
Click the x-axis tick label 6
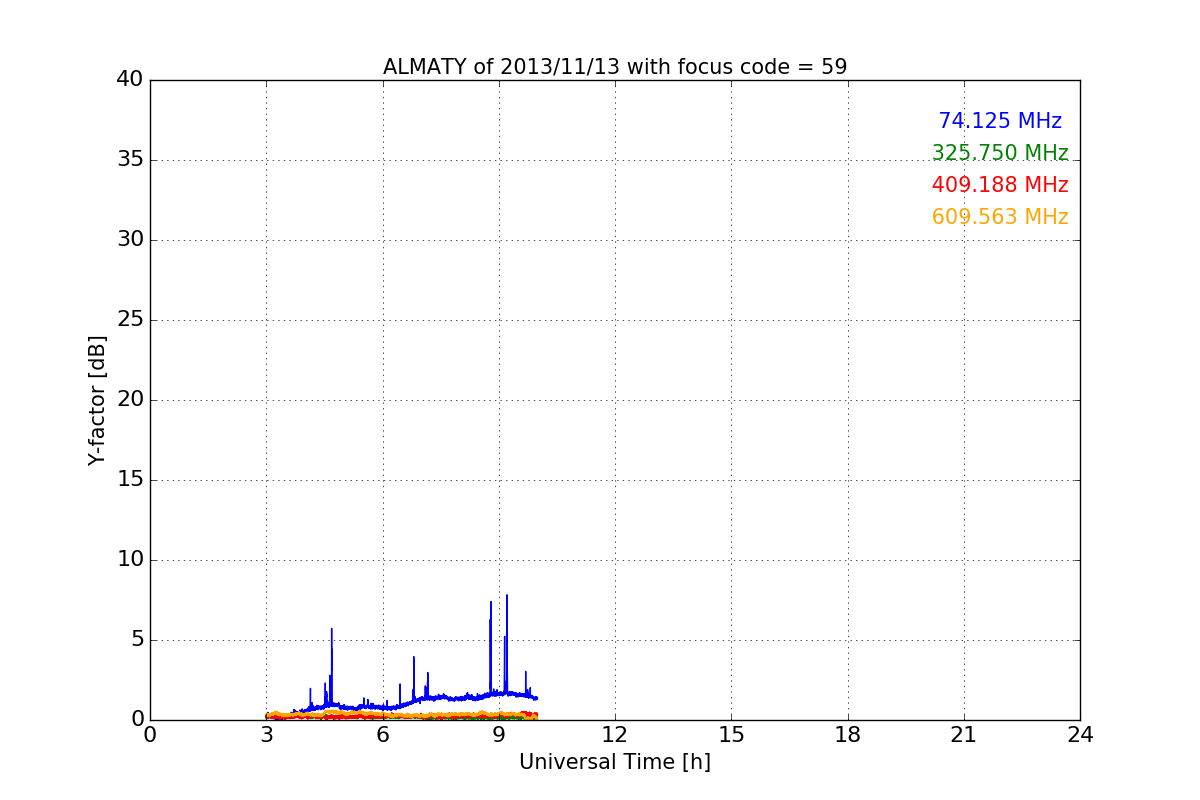383,734
